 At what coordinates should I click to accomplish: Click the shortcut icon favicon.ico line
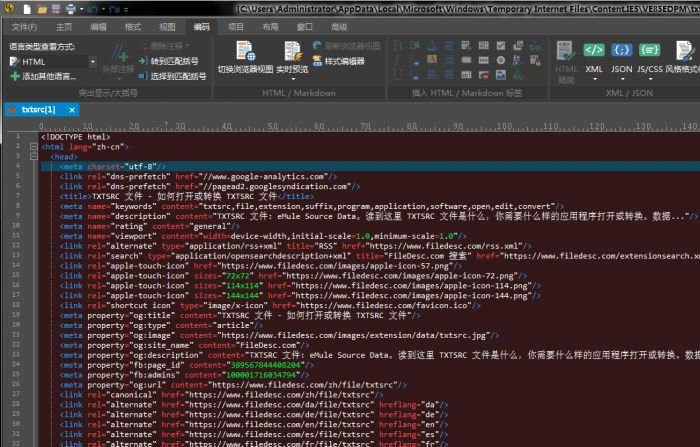click(x=270, y=305)
